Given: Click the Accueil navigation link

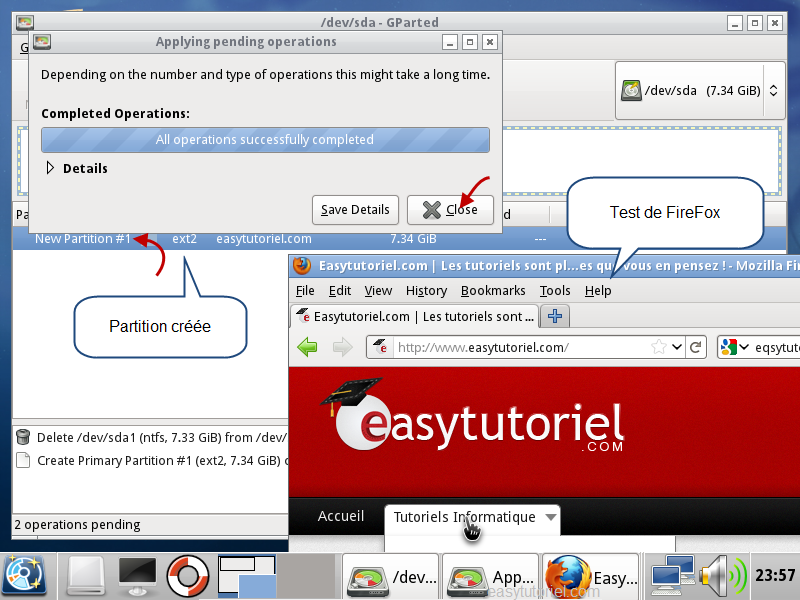Looking at the screenshot, I should click(x=341, y=516).
